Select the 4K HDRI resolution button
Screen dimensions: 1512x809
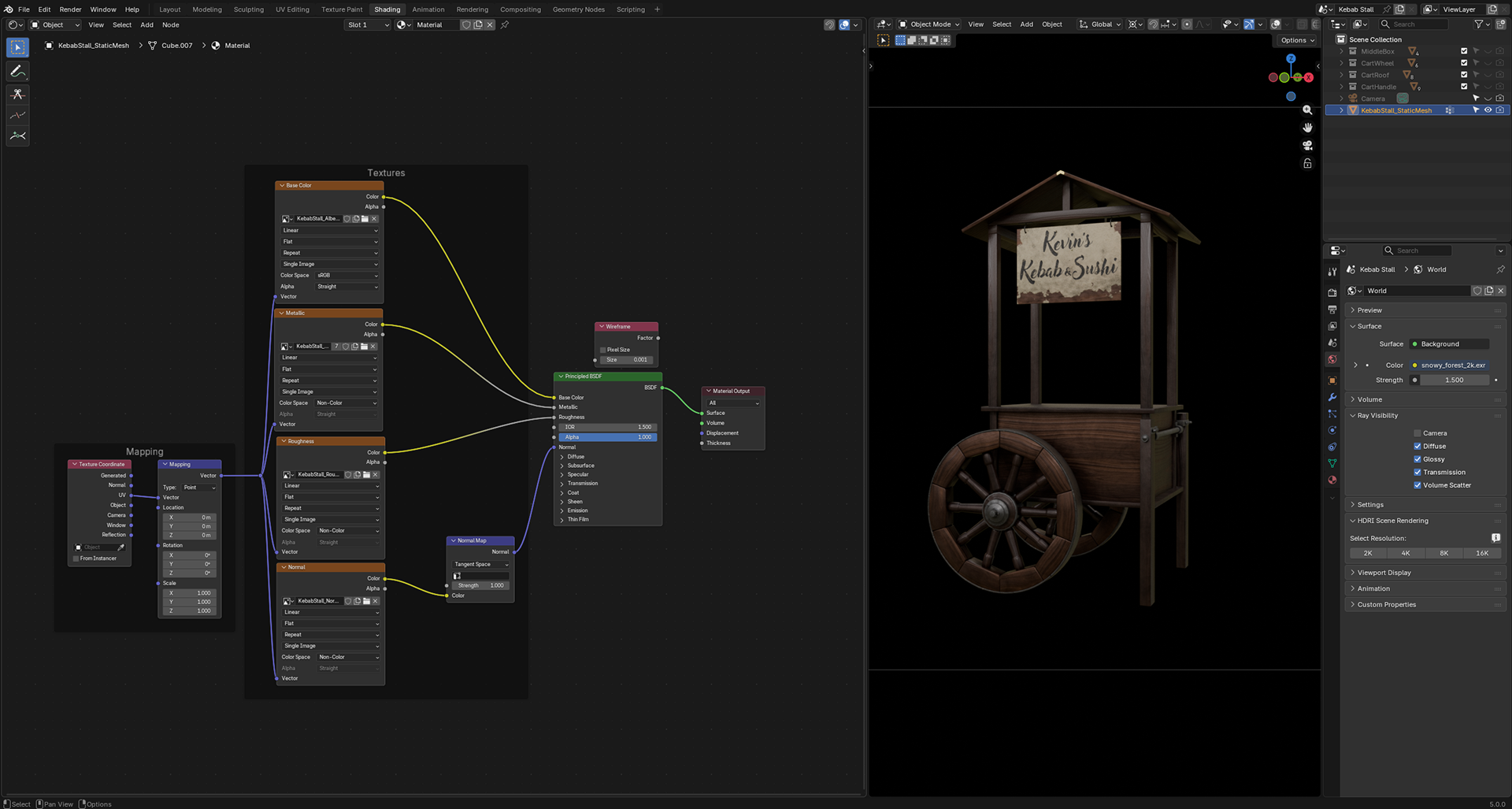1406,553
